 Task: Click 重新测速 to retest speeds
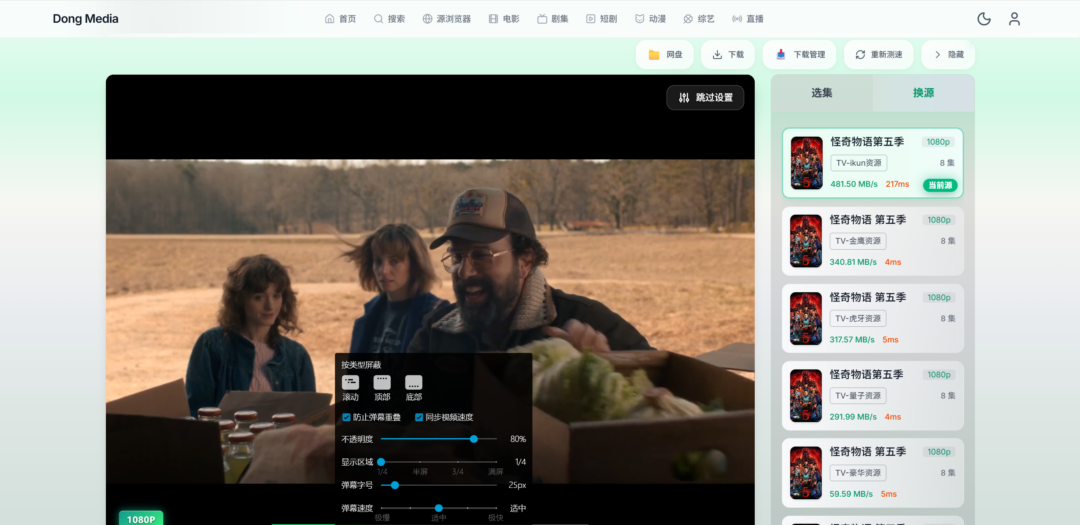pyautogui.click(x=879, y=54)
